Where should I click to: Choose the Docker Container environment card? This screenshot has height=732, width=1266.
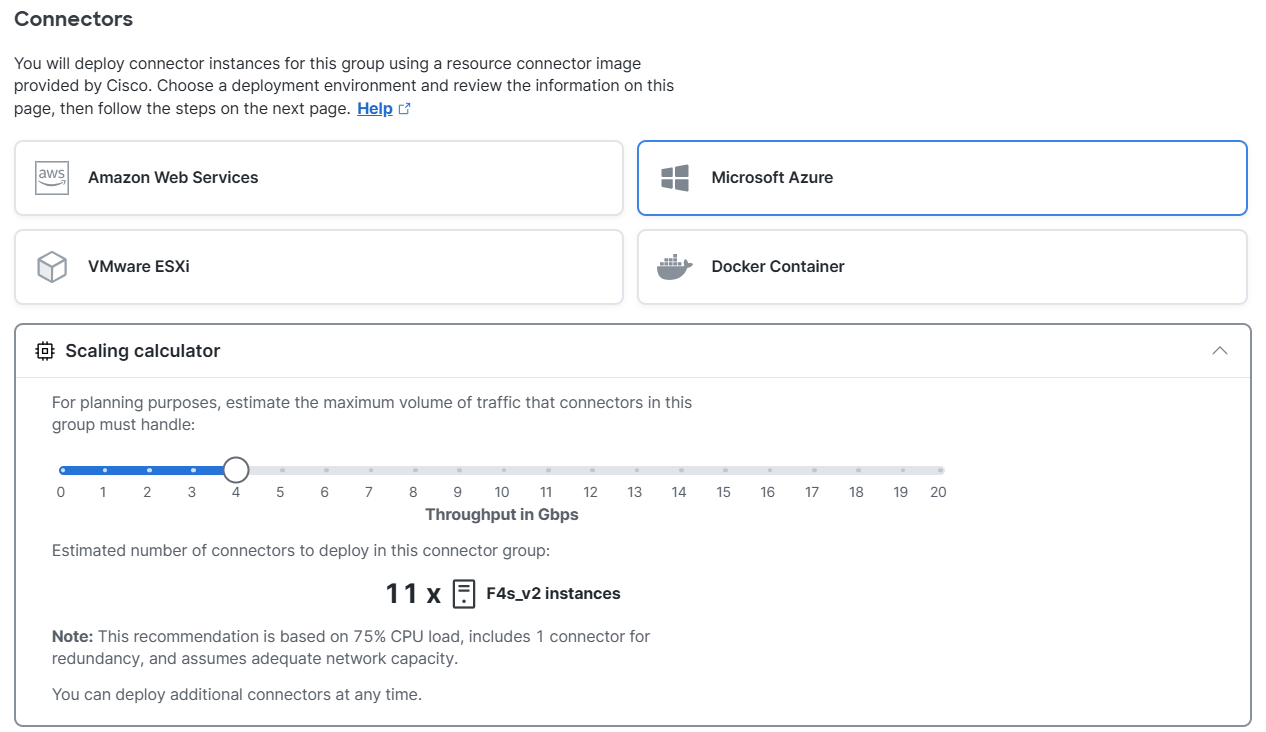942,267
